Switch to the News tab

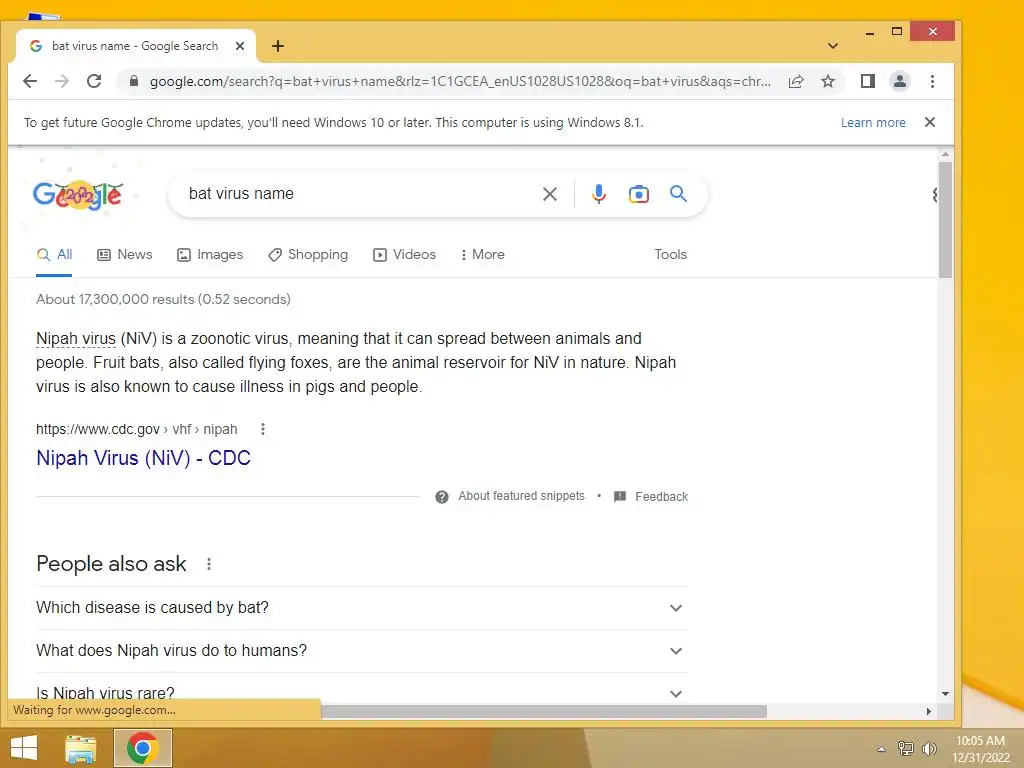[x=124, y=255]
